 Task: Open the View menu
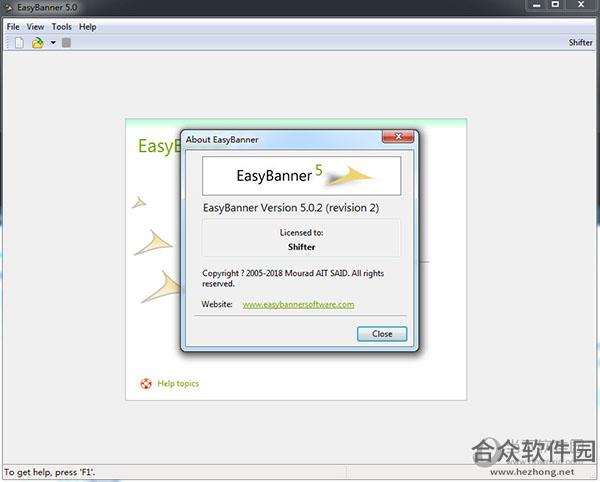pyautogui.click(x=35, y=27)
